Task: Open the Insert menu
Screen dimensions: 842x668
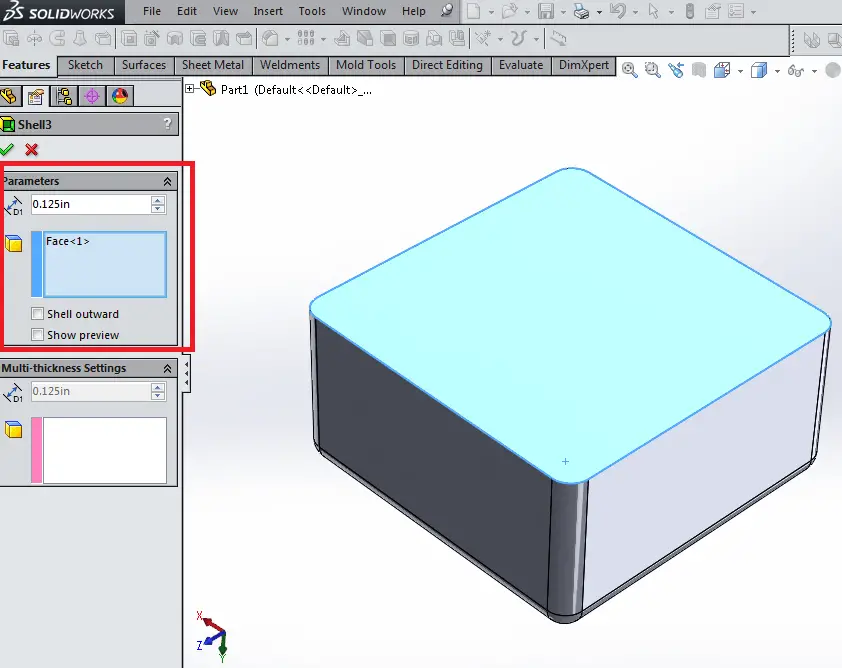Action: click(x=268, y=11)
